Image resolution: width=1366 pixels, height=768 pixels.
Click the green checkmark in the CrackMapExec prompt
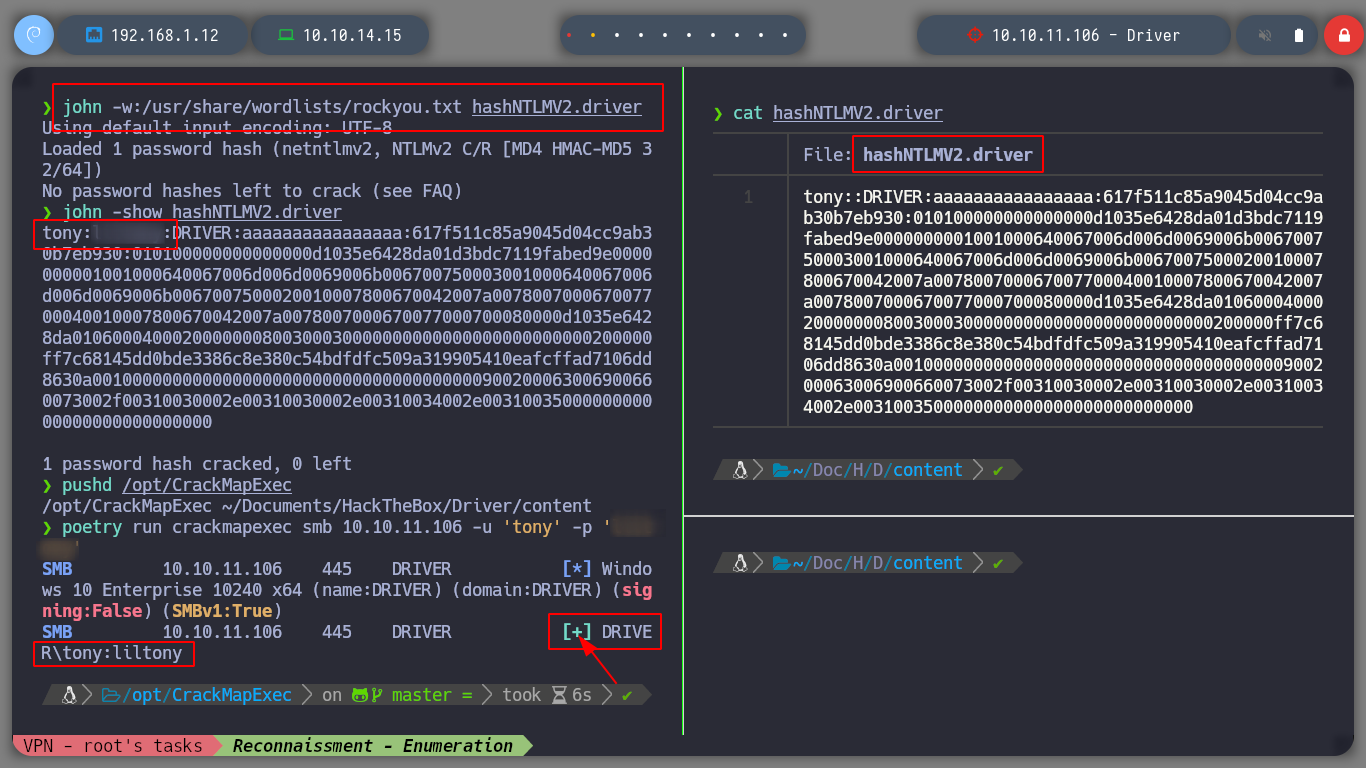pyautogui.click(x=627, y=695)
